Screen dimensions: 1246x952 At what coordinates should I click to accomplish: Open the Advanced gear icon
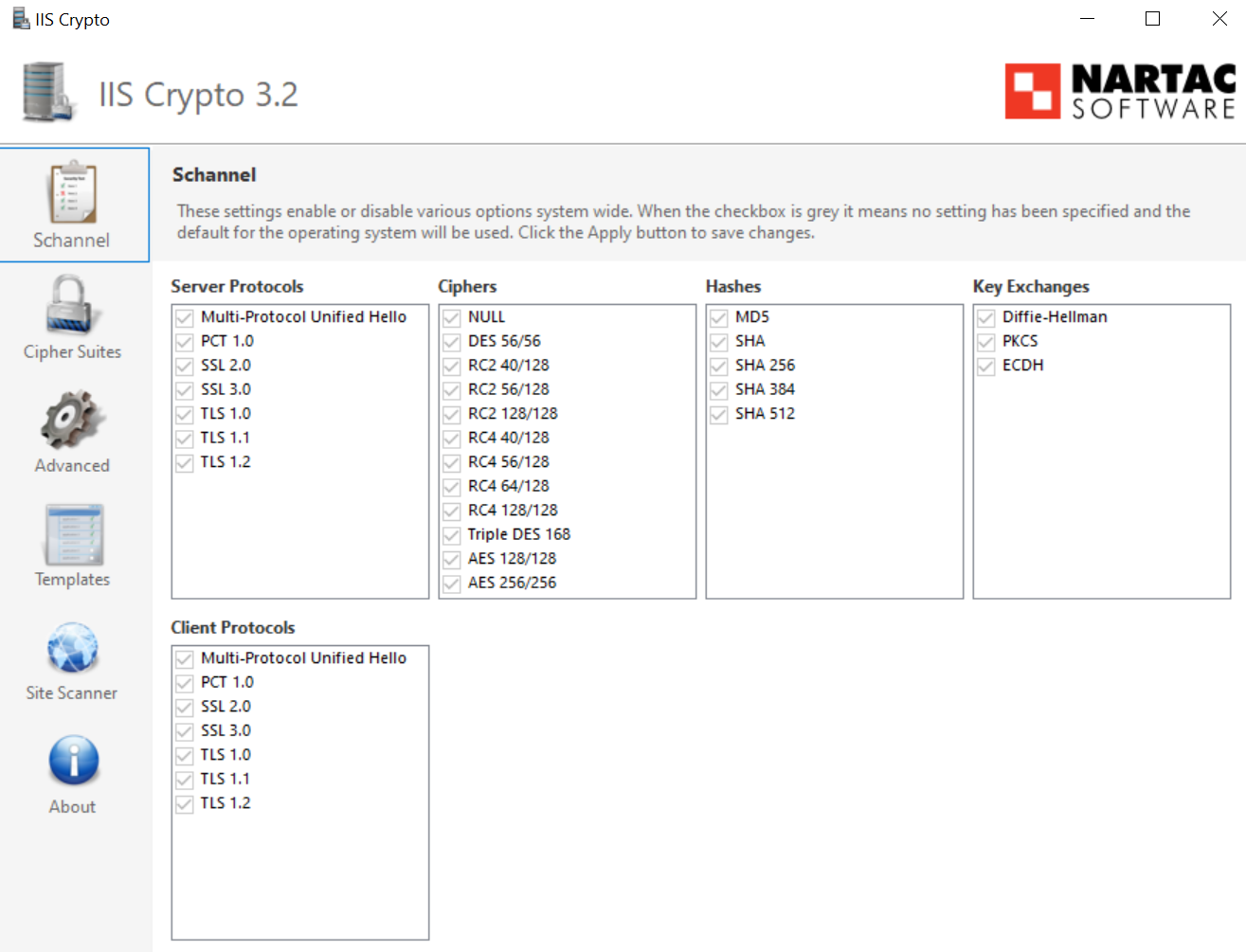coord(73,419)
